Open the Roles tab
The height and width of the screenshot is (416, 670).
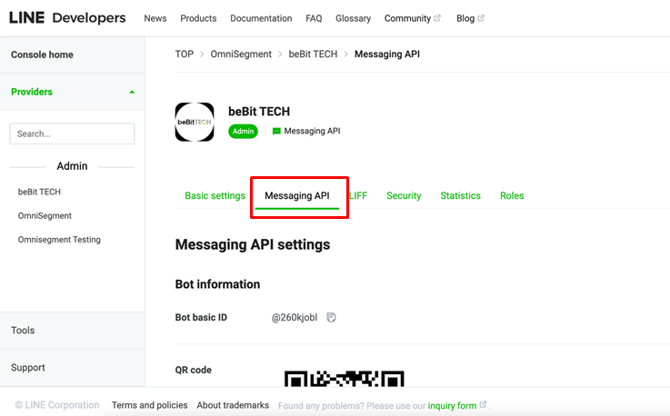[511, 196]
